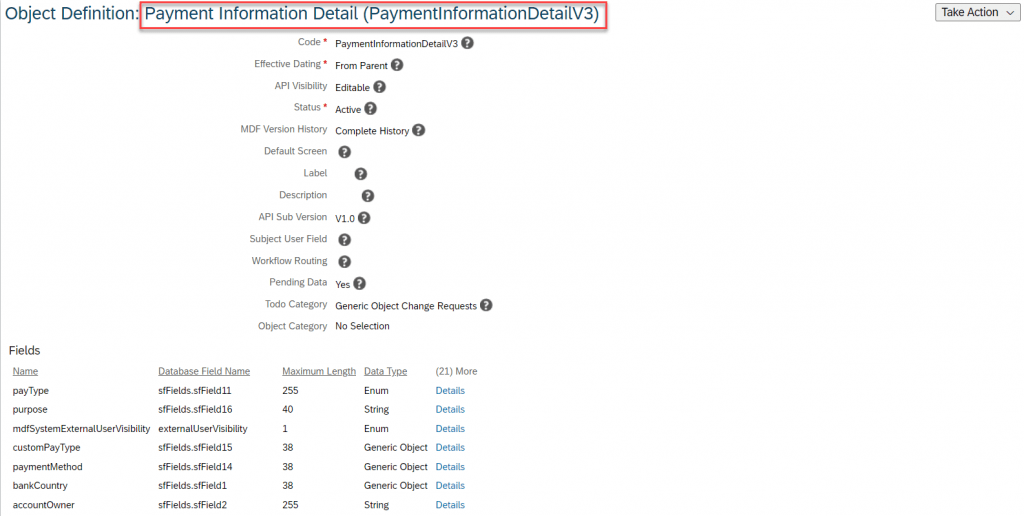Click maximum length 40 for purpose
The width and height of the screenshot is (1024, 516).
pos(287,410)
